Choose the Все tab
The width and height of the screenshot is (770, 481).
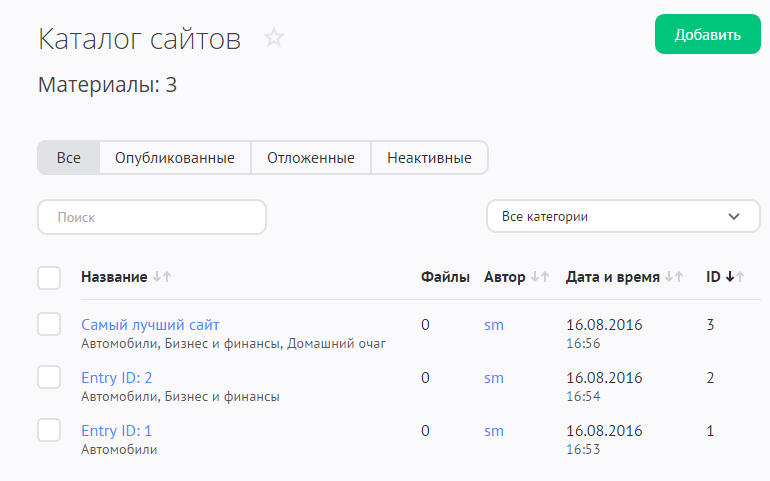point(69,158)
